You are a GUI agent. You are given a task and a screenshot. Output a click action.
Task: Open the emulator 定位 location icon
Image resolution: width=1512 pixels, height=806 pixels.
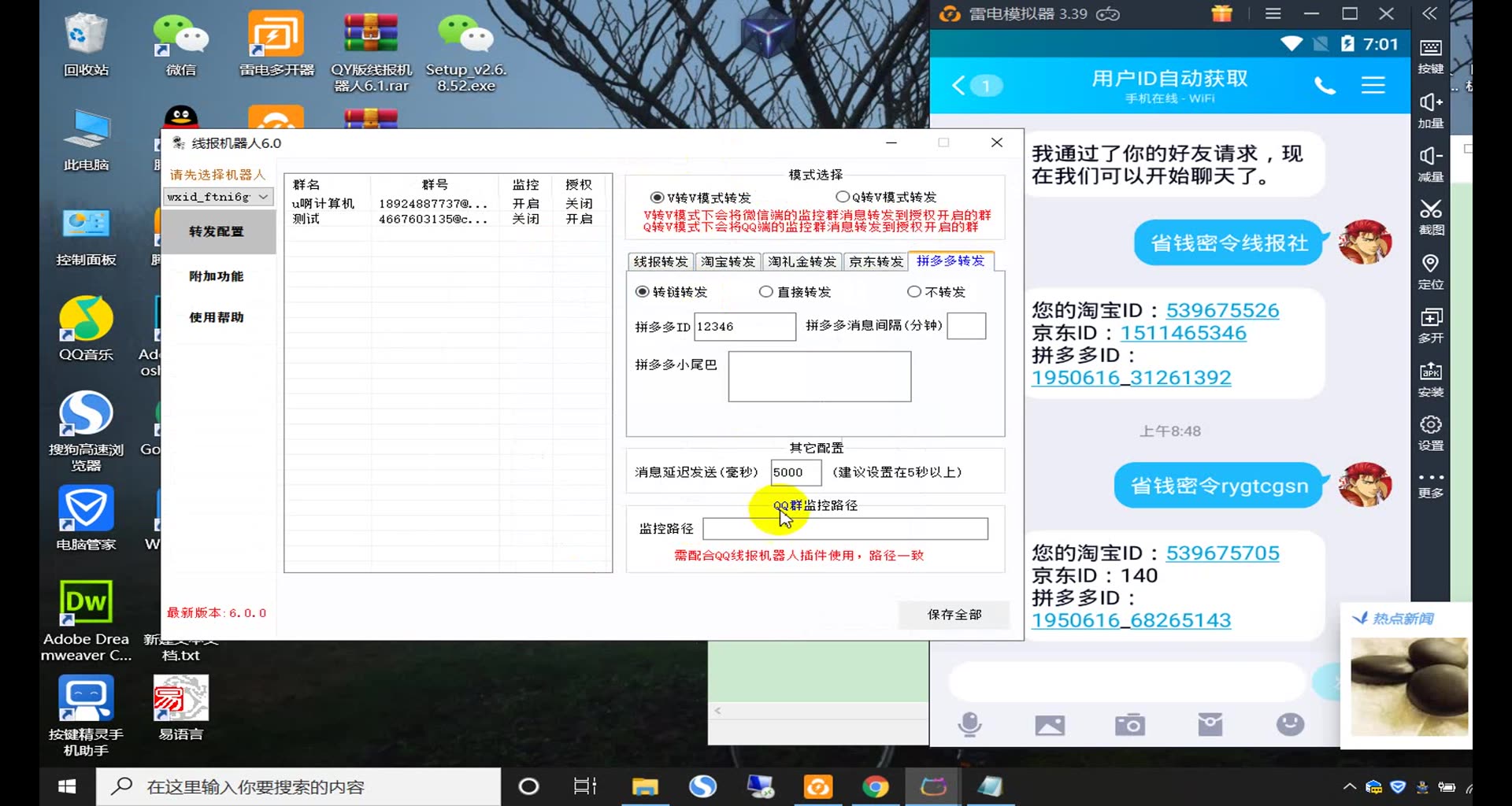tap(1431, 272)
